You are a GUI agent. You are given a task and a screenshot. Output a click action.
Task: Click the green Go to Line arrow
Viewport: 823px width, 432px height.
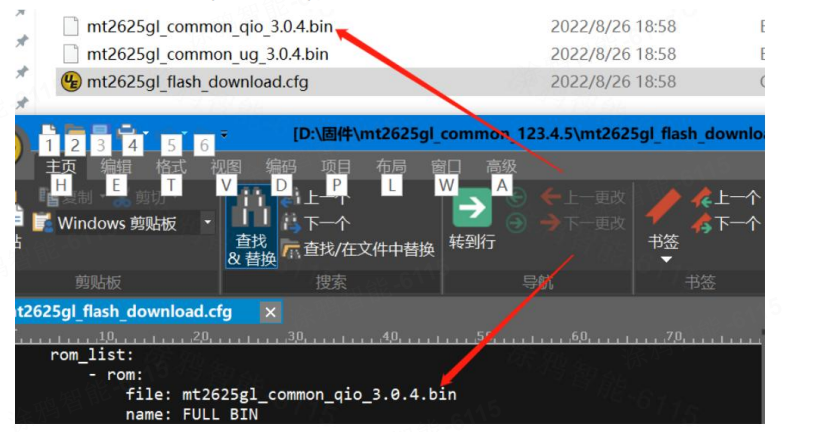(x=472, y=207)
